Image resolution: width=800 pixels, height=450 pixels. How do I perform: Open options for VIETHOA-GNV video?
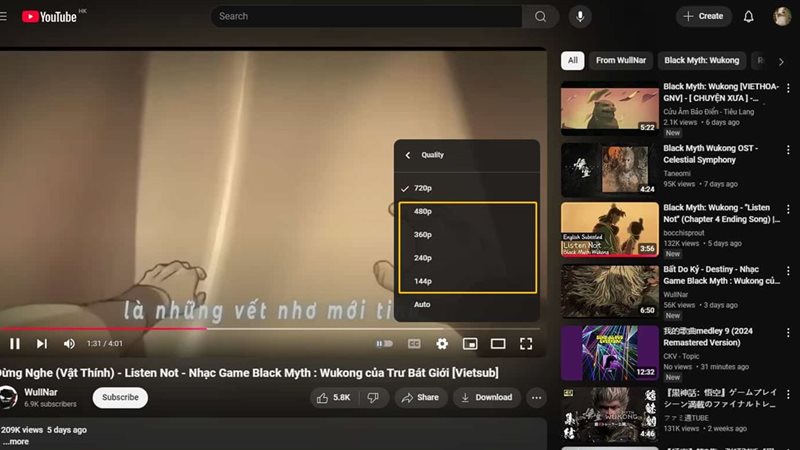[788, 88]
